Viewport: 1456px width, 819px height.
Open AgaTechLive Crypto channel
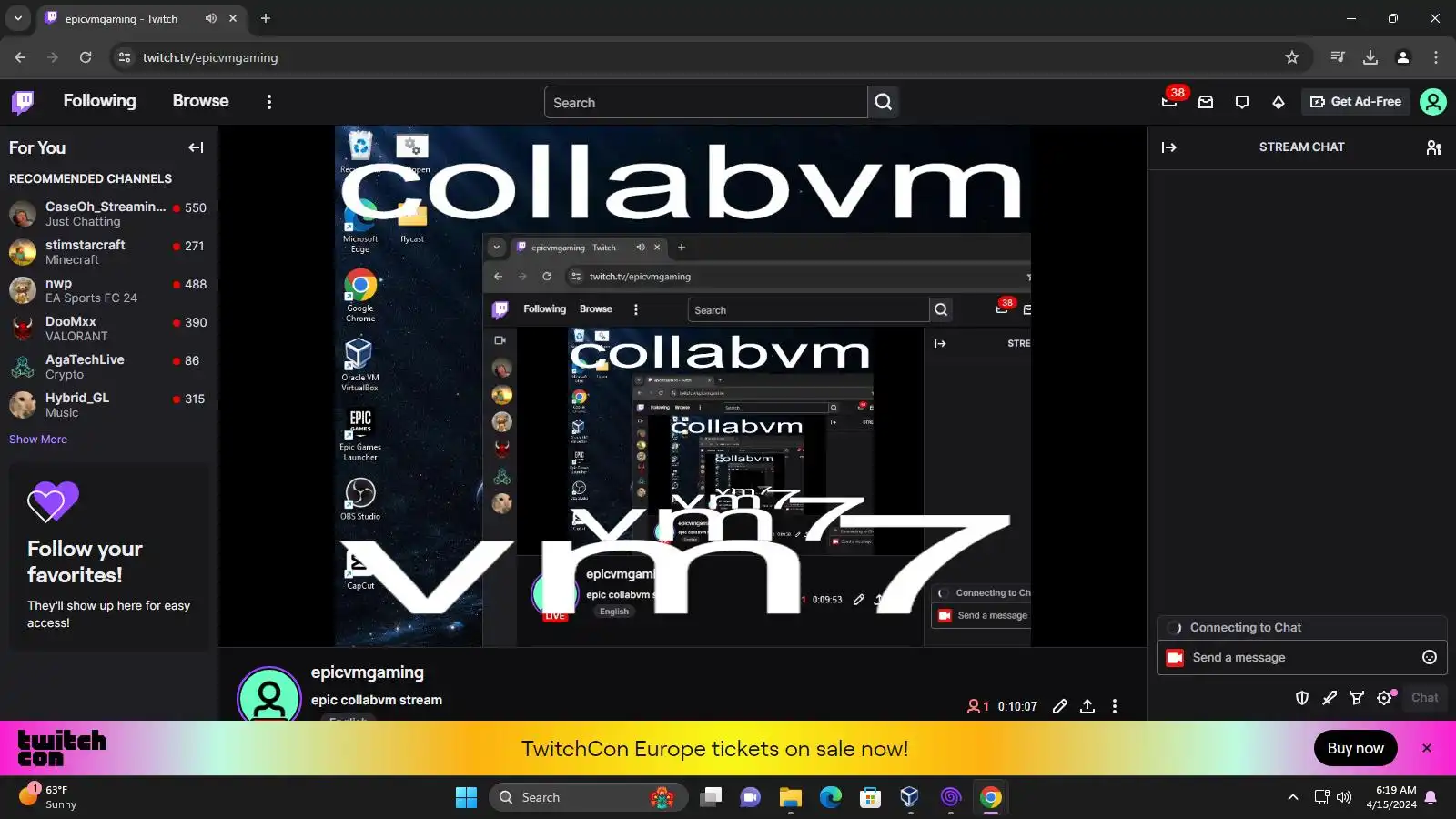(108, 367)
